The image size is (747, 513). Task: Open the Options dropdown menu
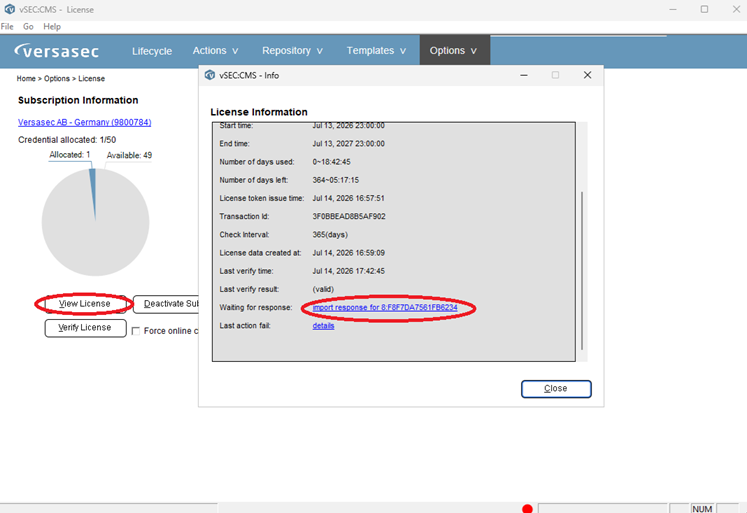point(453,50)
